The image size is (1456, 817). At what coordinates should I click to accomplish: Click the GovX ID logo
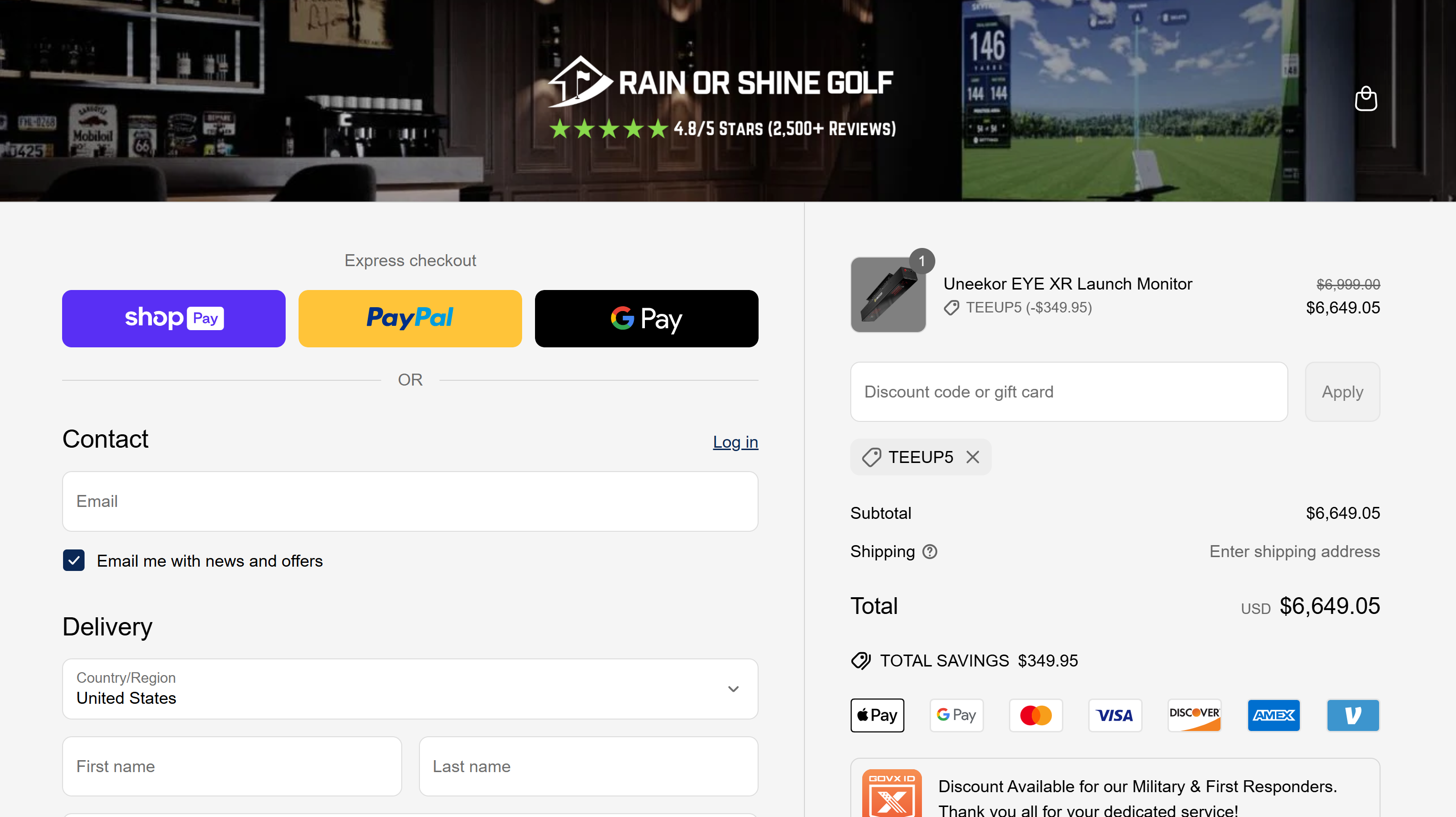892,793
